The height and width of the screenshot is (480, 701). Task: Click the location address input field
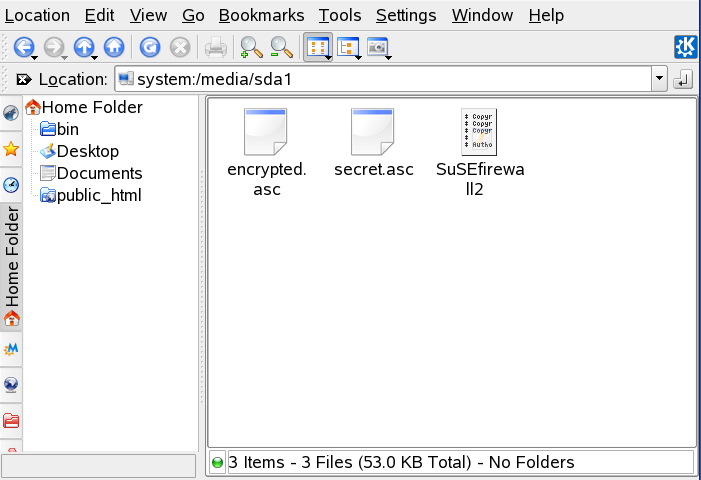coord(390,79)
